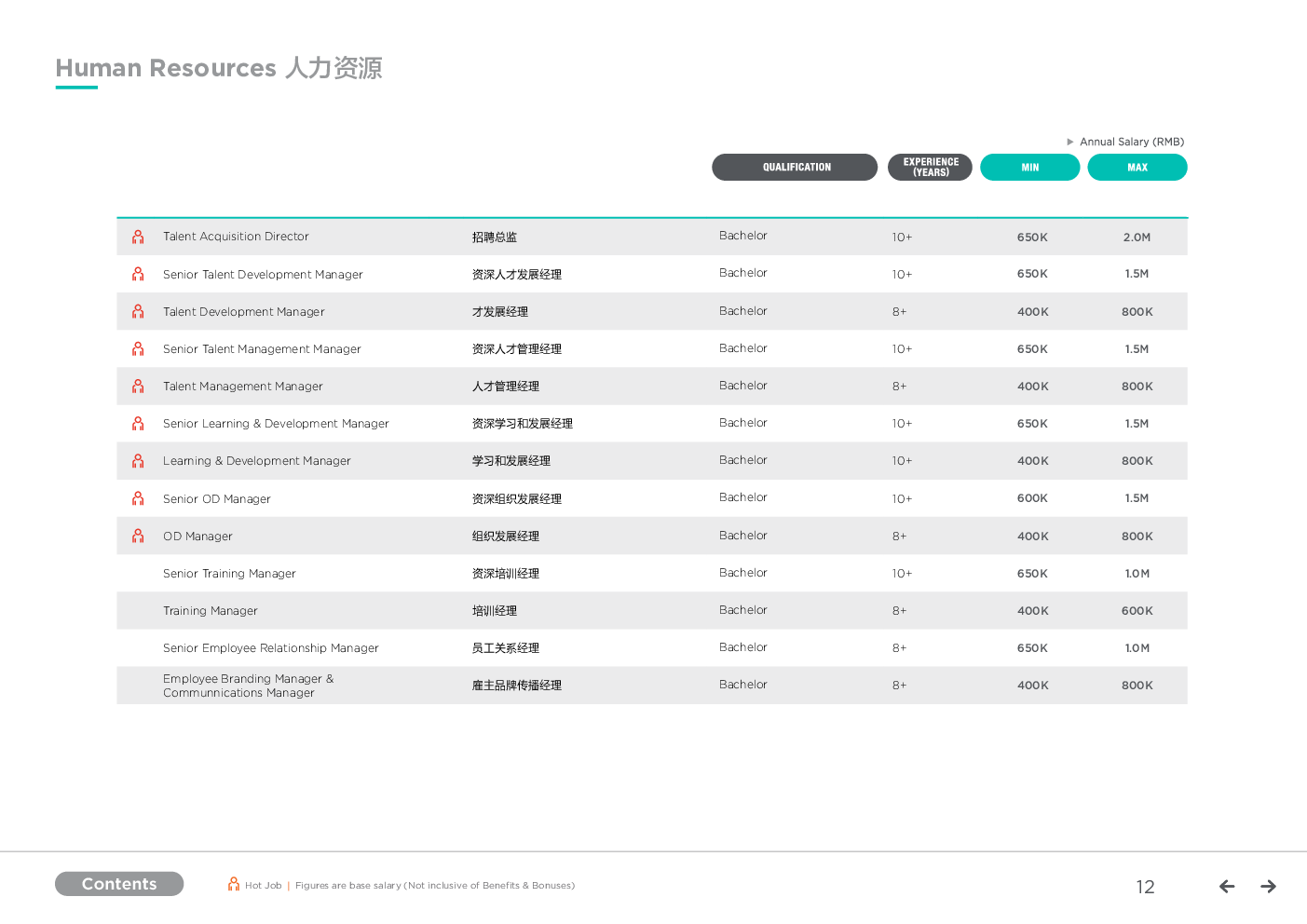Select the Human Resources page title
The image size is (1307, 924).
pyautogui.click(x=219, y=68)
